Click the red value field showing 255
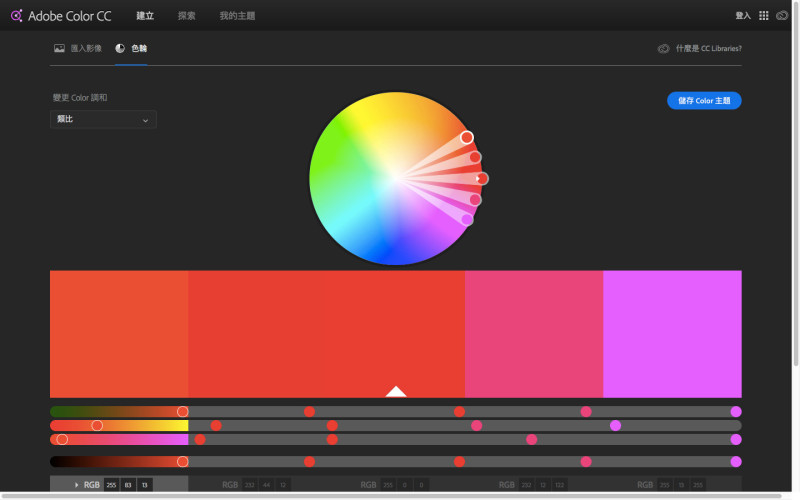This screenshot has width=800, height=500. pyautogui.click(x=112, y=485)
